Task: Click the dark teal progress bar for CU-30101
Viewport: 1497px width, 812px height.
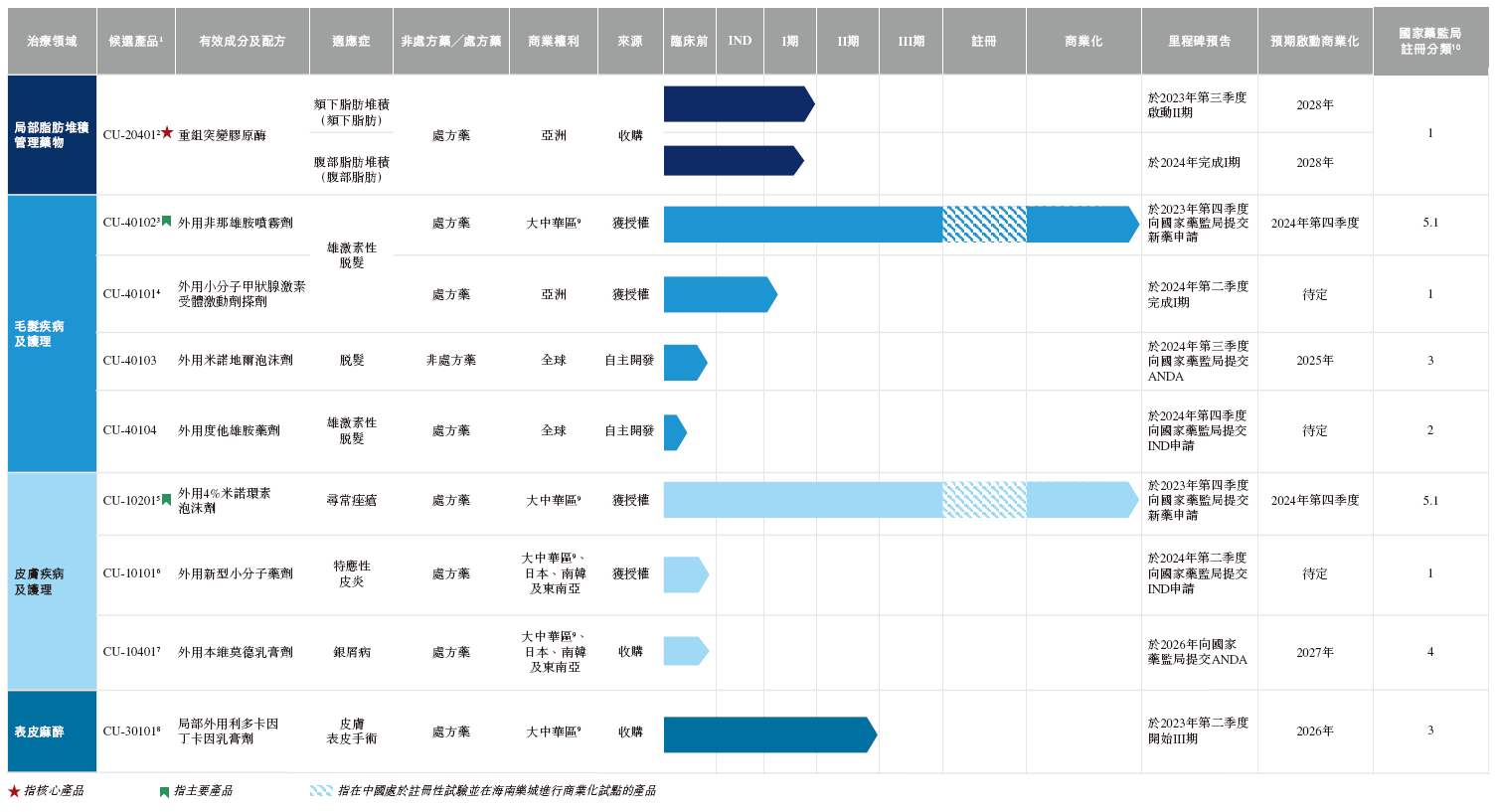Action: point(770,734)
